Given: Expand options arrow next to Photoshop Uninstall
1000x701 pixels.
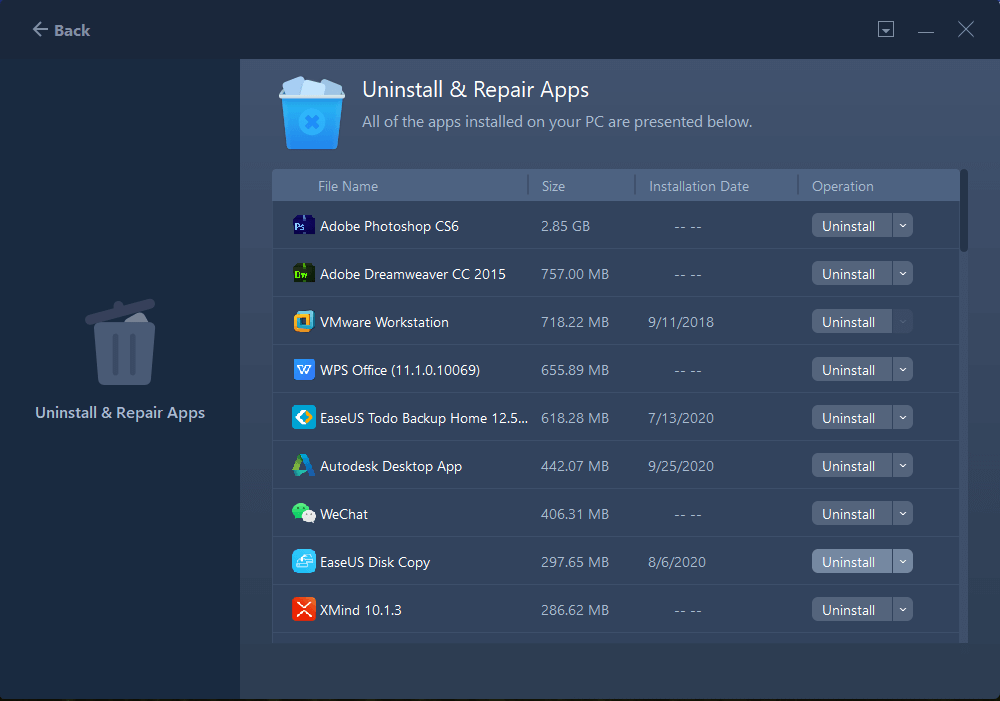Looking at the screenshot, I should pyautogui.click(x=902, y=226).
